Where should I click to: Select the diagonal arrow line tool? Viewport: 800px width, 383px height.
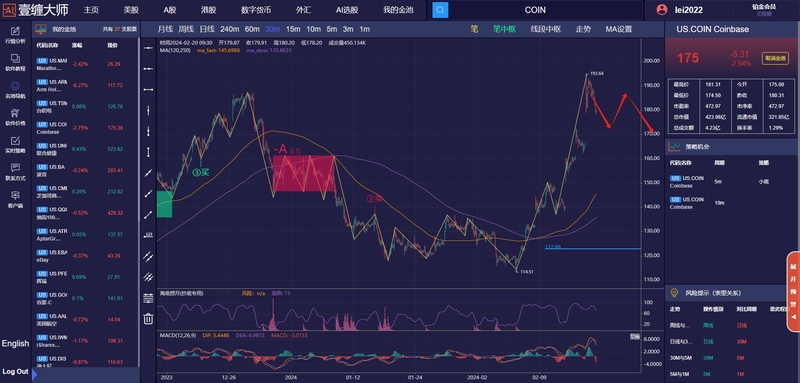click(148, 215)
